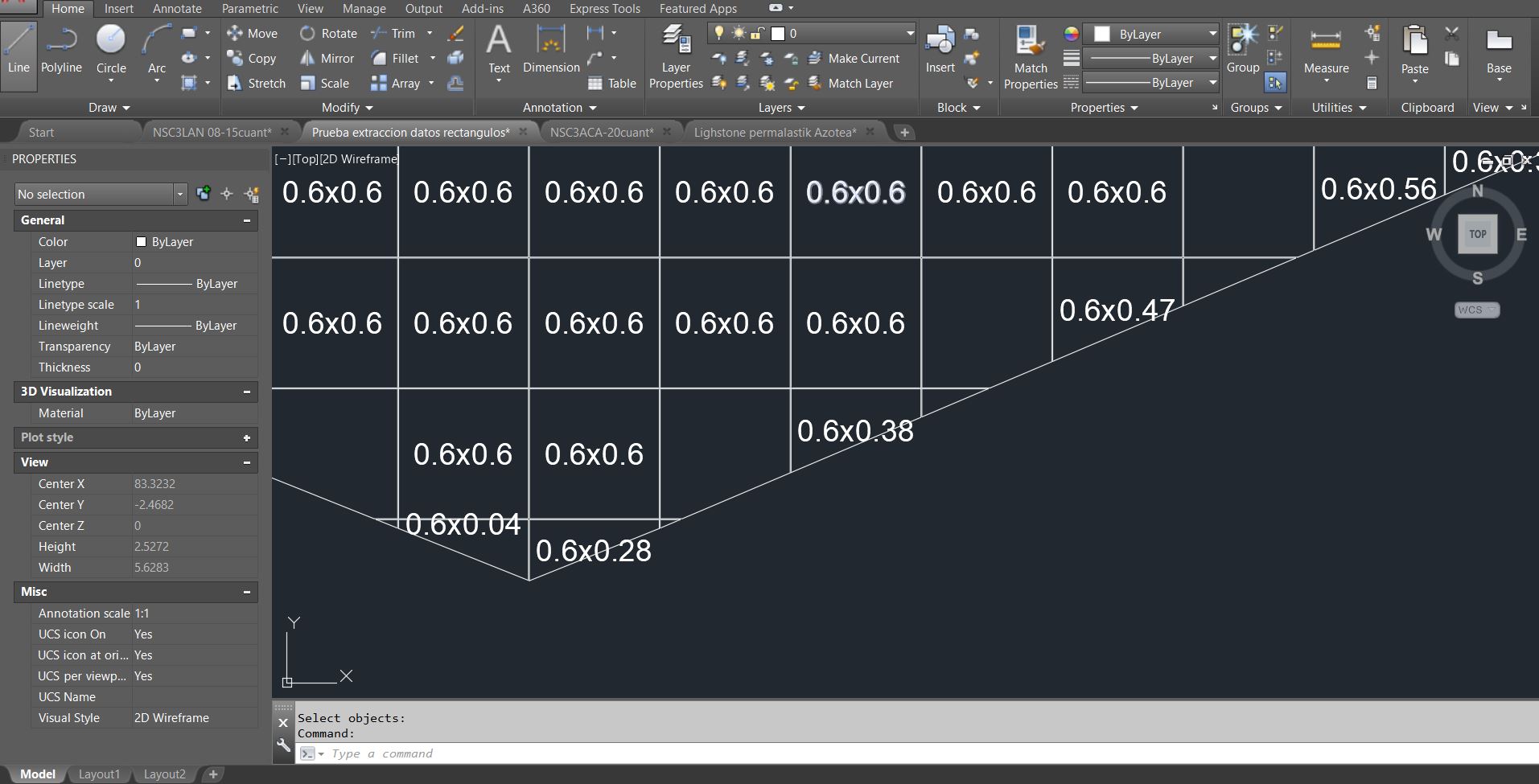Viewport: 1539px width, 784px height.
Task: Open the Text tool
Action: click(x=499, y=48)
